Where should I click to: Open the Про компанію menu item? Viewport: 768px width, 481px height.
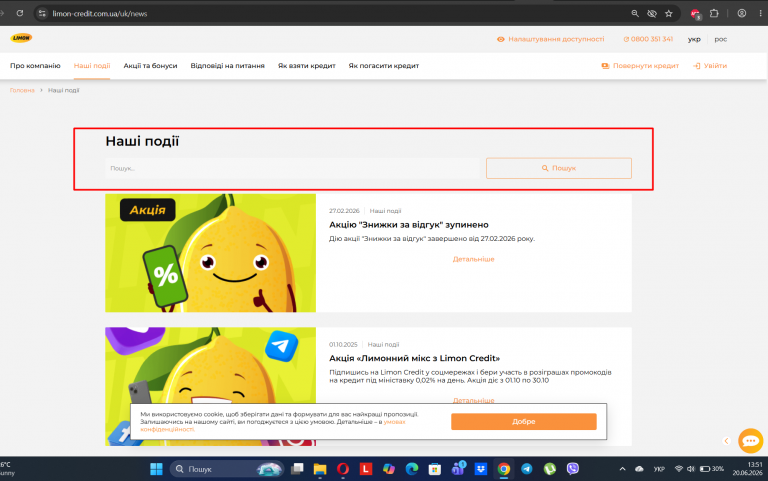[x=35, y=66]
